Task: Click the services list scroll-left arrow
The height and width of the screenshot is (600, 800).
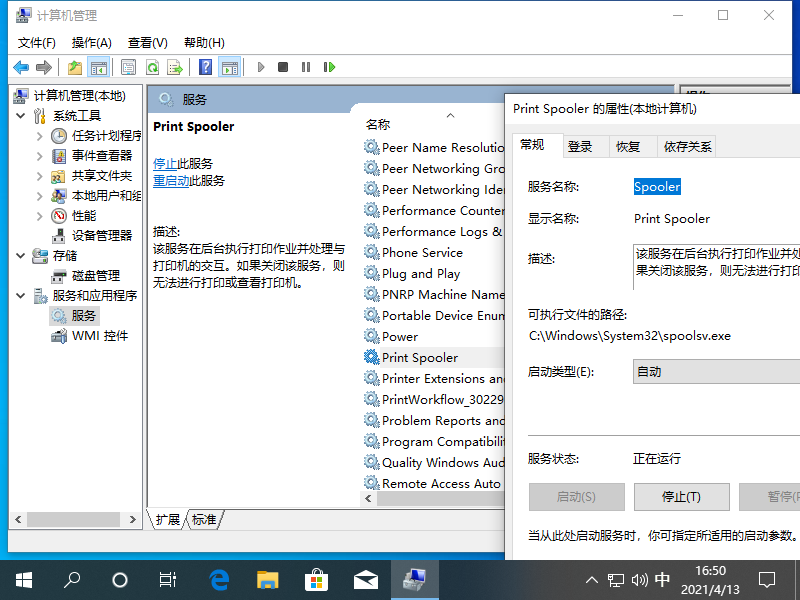Action: pos(368,498)
